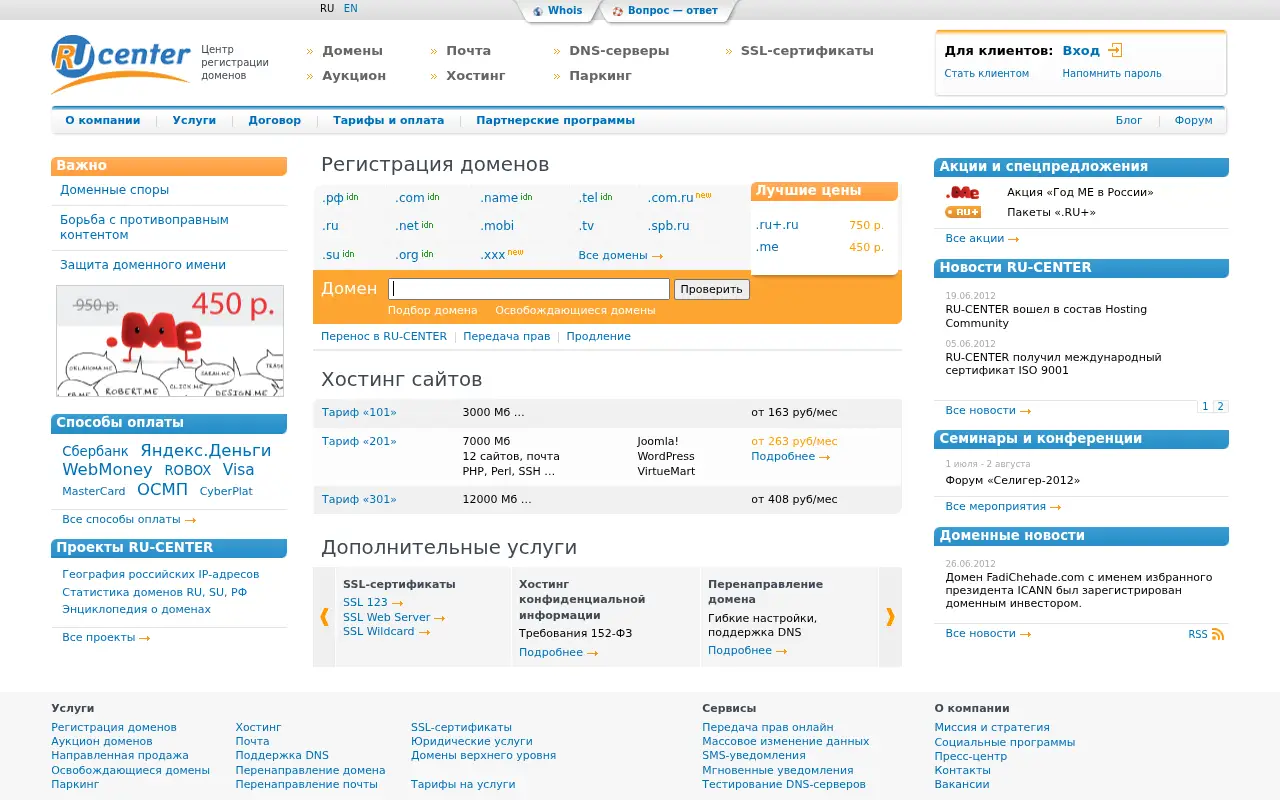Select О компании in navigation bar
Screen dimensions: 1280x800
103,120
